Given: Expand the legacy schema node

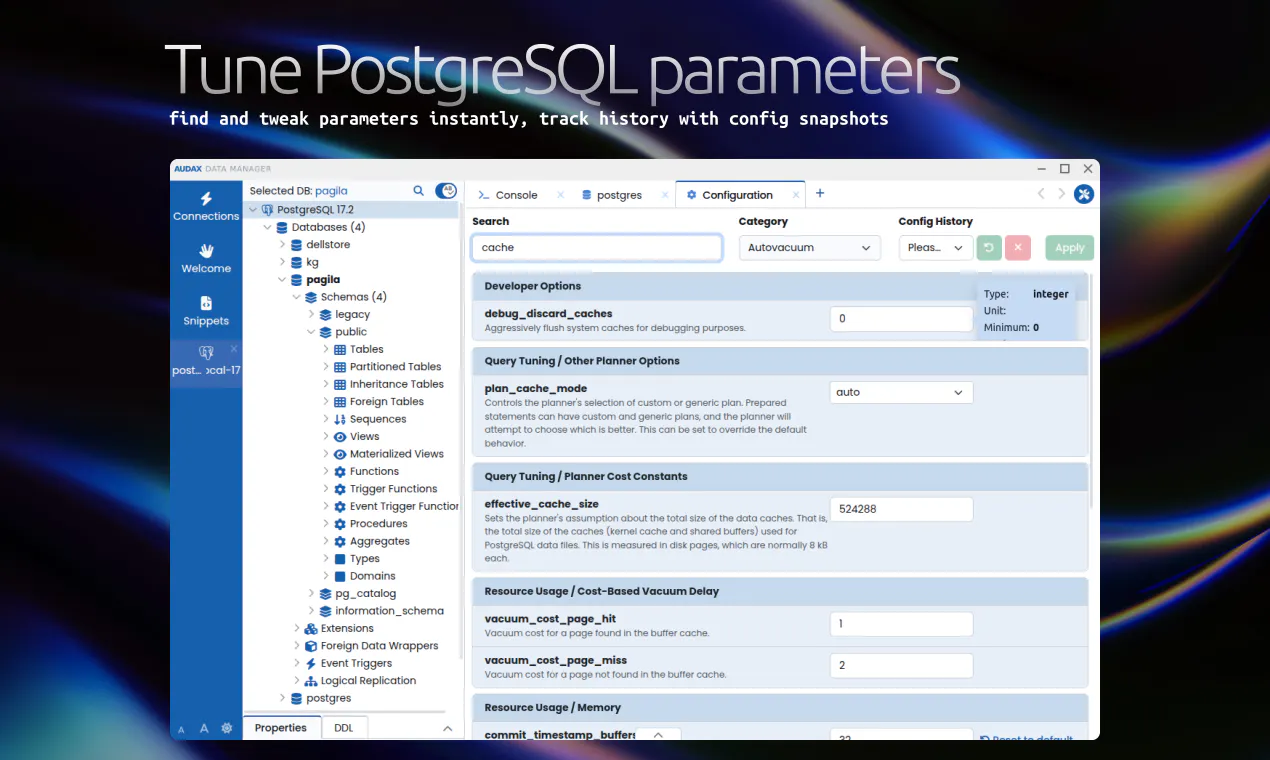Looking at the screenshot, I should point(311,314).
